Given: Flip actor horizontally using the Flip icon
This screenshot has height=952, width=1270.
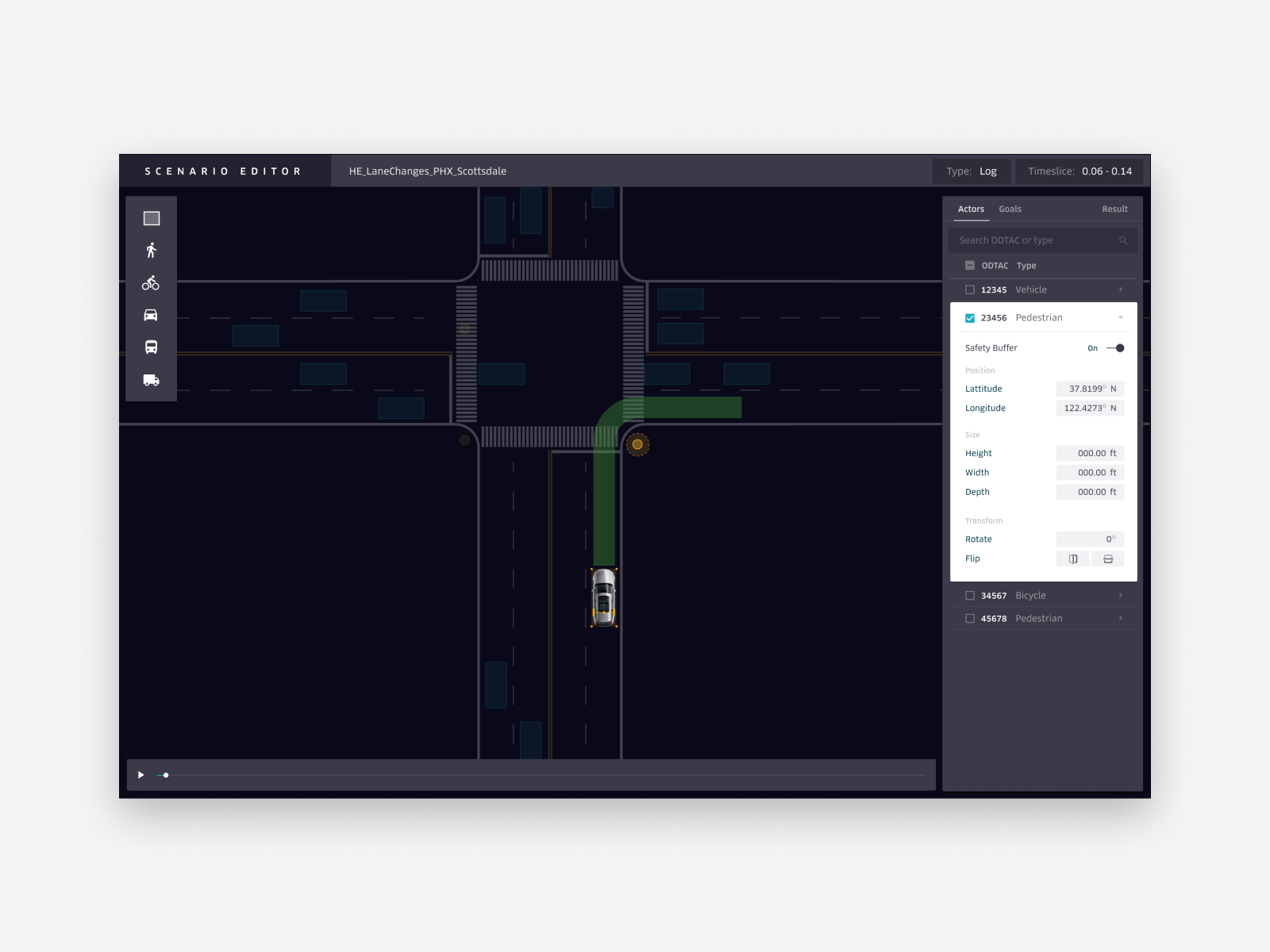Looking at the screenshot, I should click(1073, 559).
